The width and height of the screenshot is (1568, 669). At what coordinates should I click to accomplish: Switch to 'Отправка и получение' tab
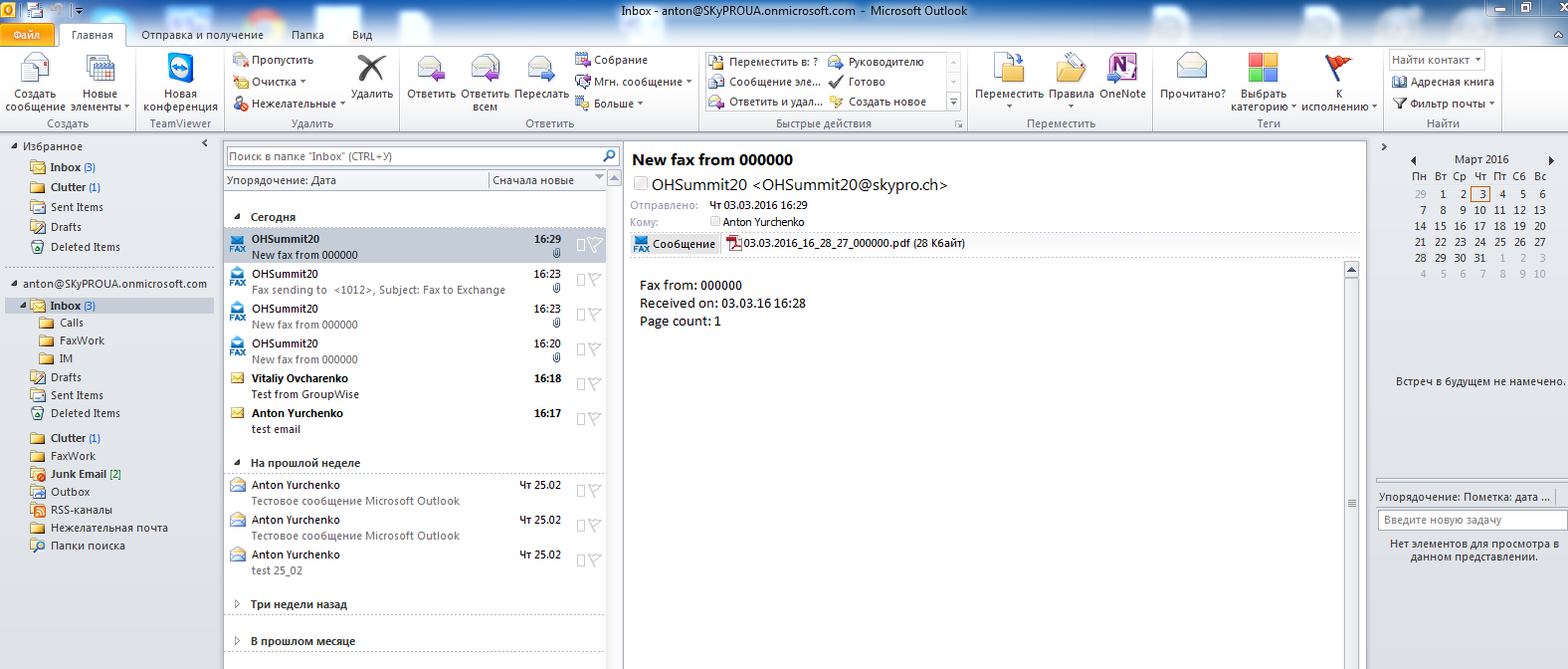point(202,35)
